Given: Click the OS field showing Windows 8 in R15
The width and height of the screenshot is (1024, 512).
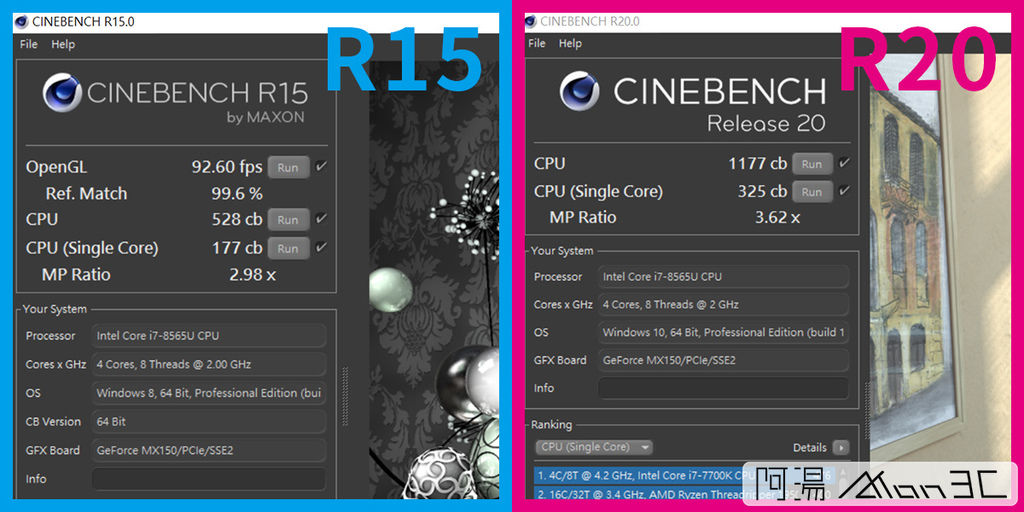Looking at the screenshot, I should pos(208,393).
